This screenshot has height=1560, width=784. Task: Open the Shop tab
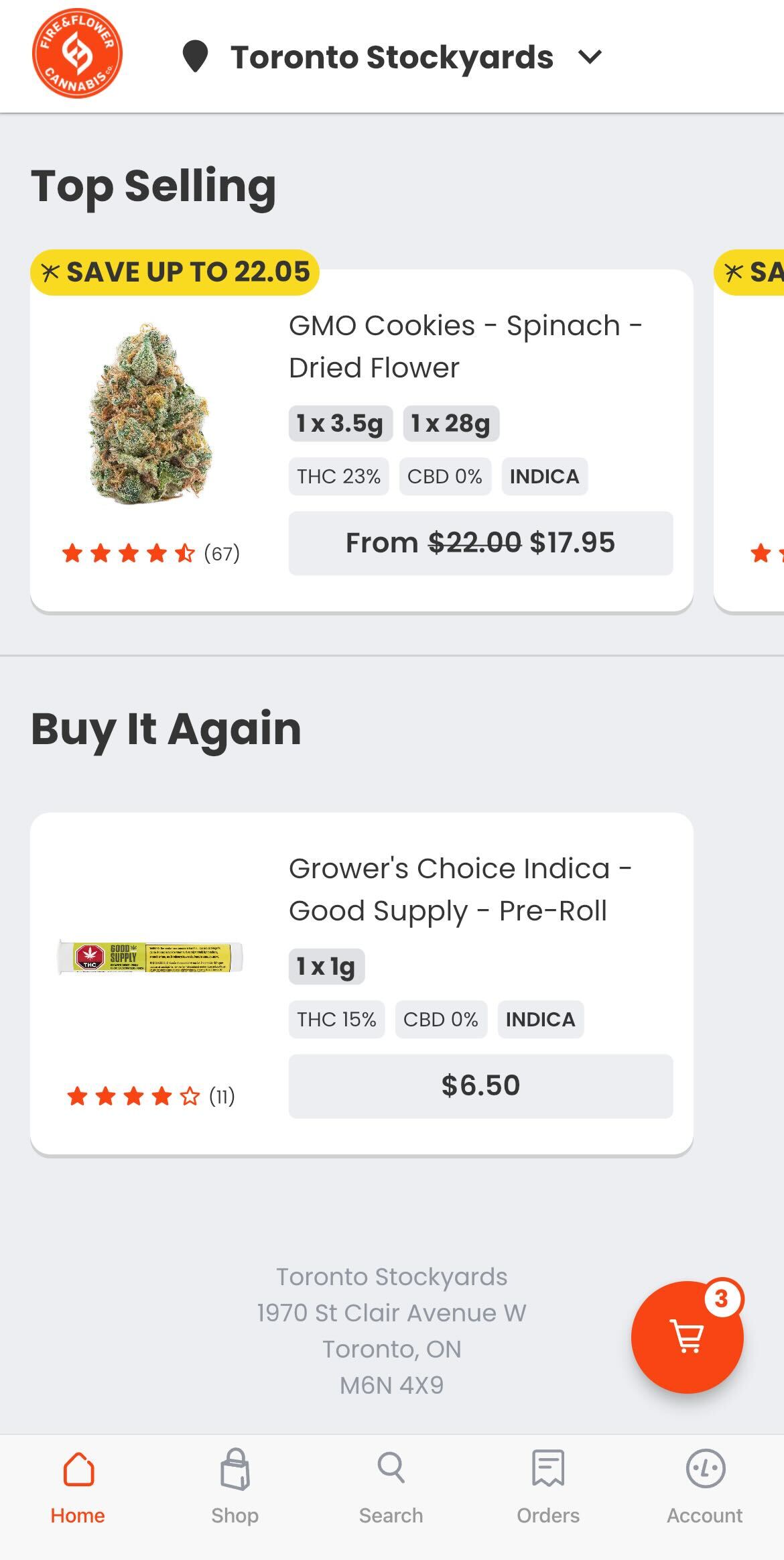coord(235,1486)
